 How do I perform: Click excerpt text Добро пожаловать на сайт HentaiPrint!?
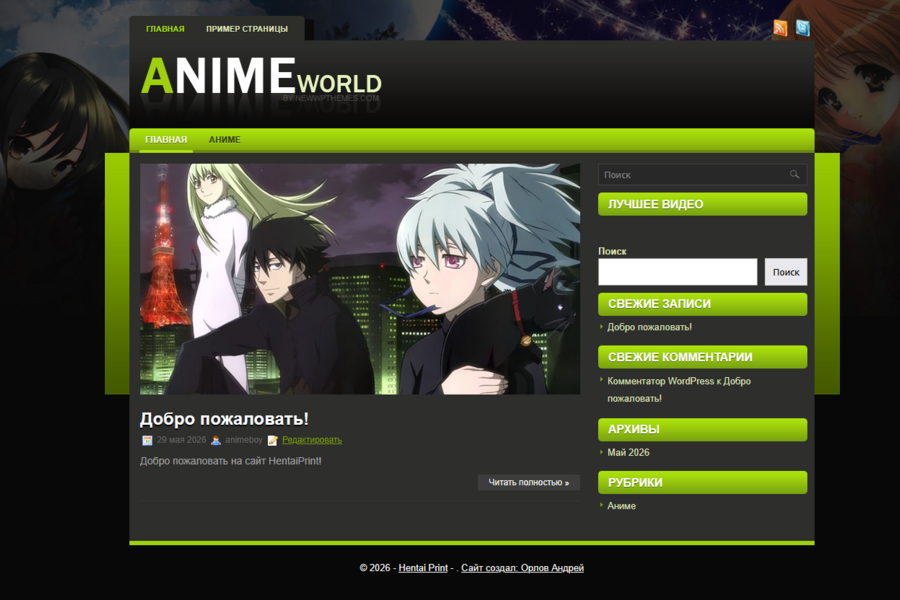(231, 461)
